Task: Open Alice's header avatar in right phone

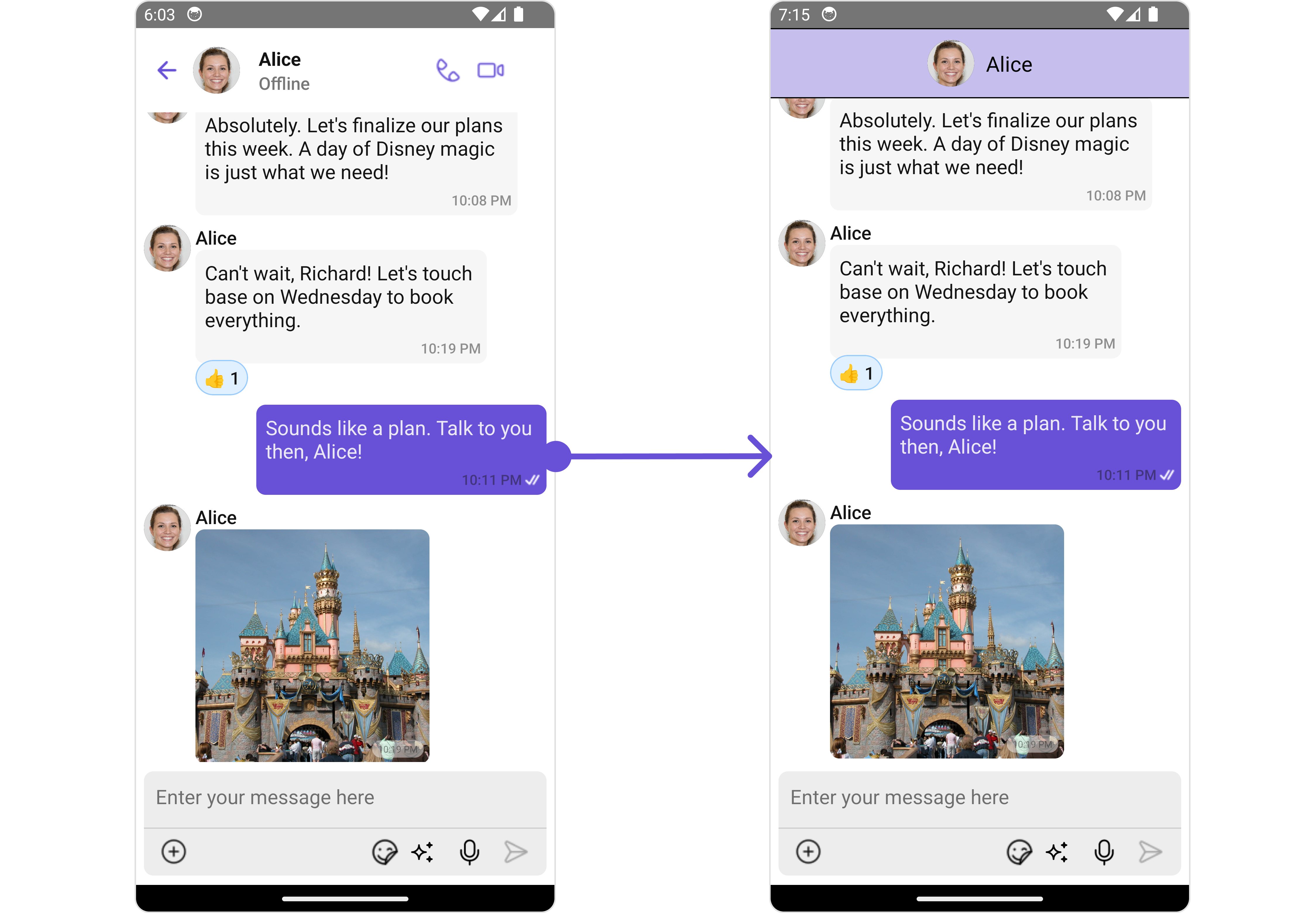Action: point(951,64)
